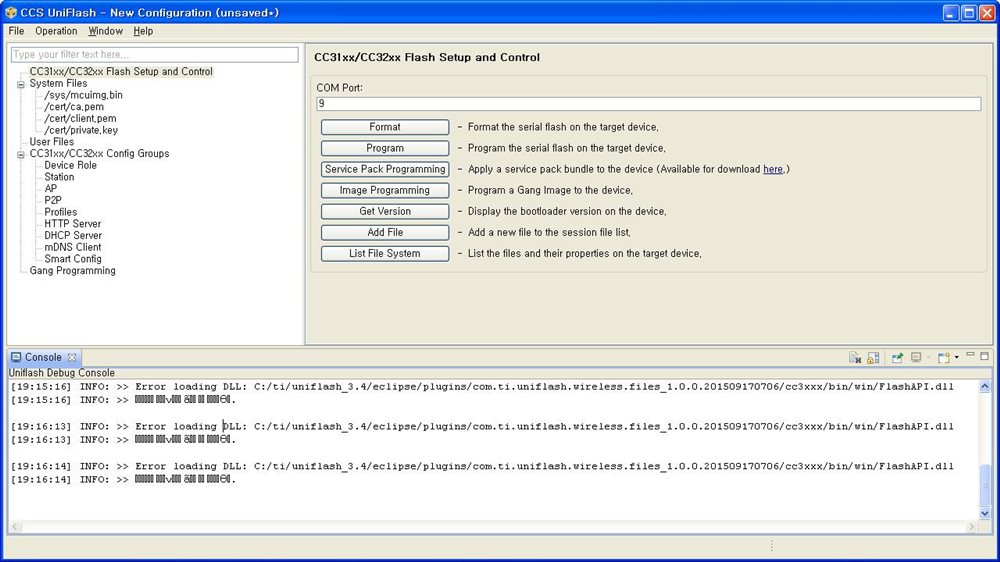Select /sys/mcuimg.bin in the tree
1000x562 pixels.
(83, 95)
